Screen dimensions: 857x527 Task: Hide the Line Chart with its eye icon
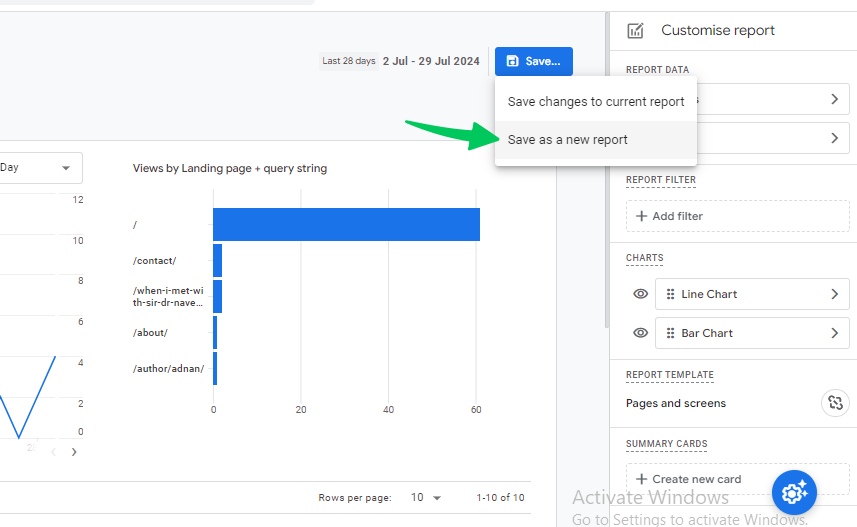click(x=641, y=294)
